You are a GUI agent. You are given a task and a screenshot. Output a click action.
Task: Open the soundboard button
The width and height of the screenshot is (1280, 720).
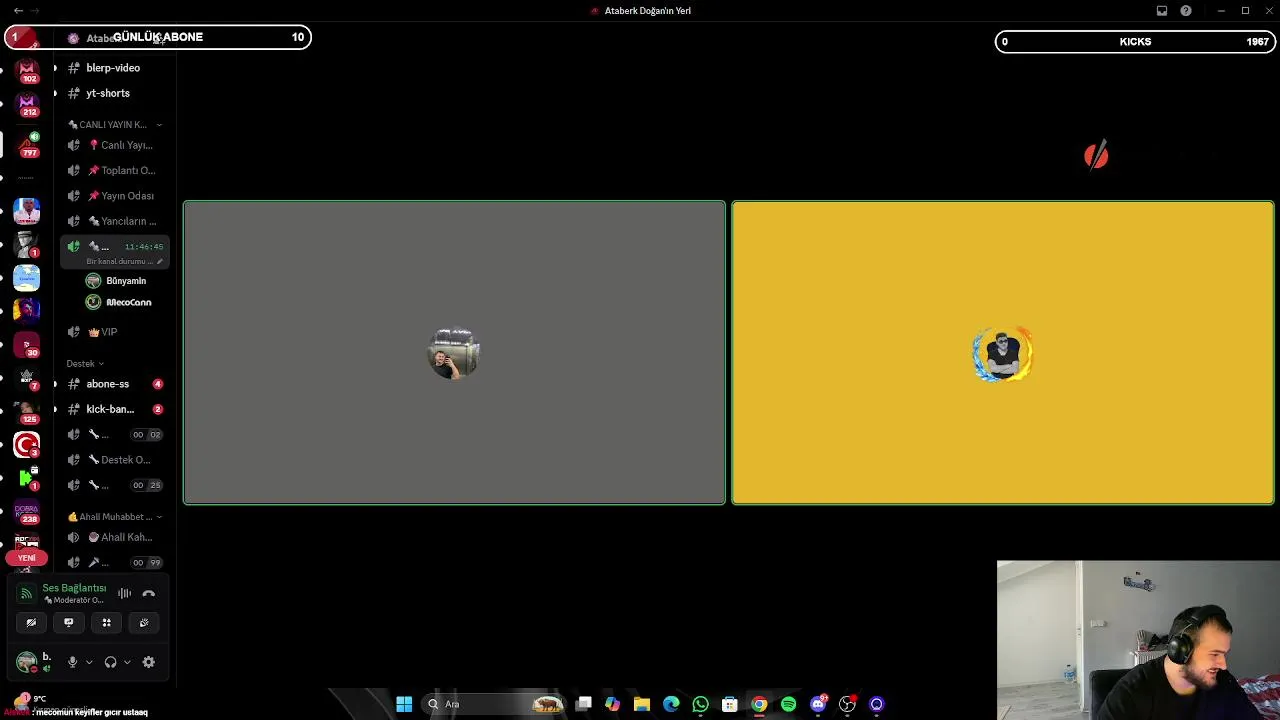tap(144, 622)
